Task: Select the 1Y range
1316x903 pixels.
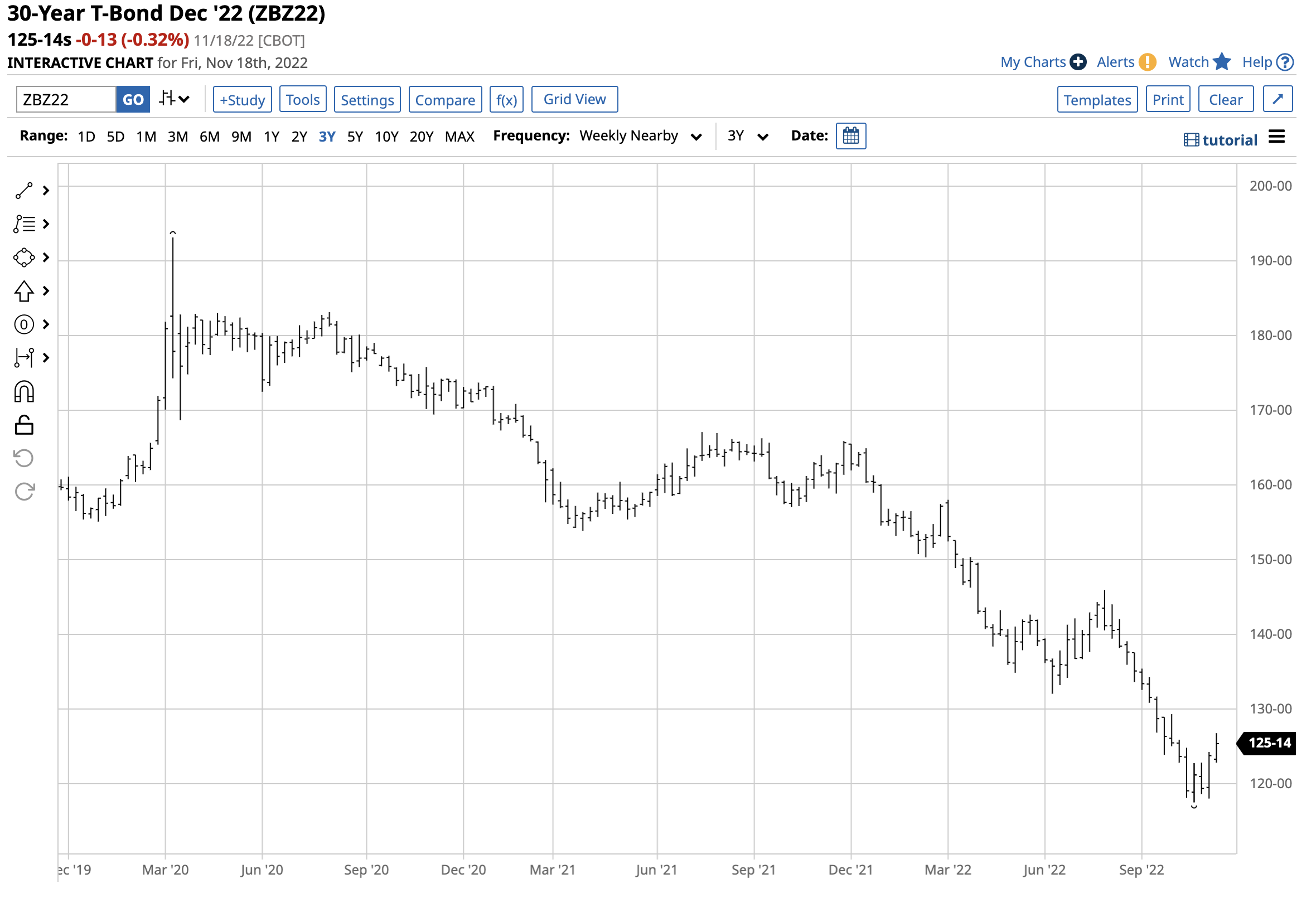Action: point(272,137)
